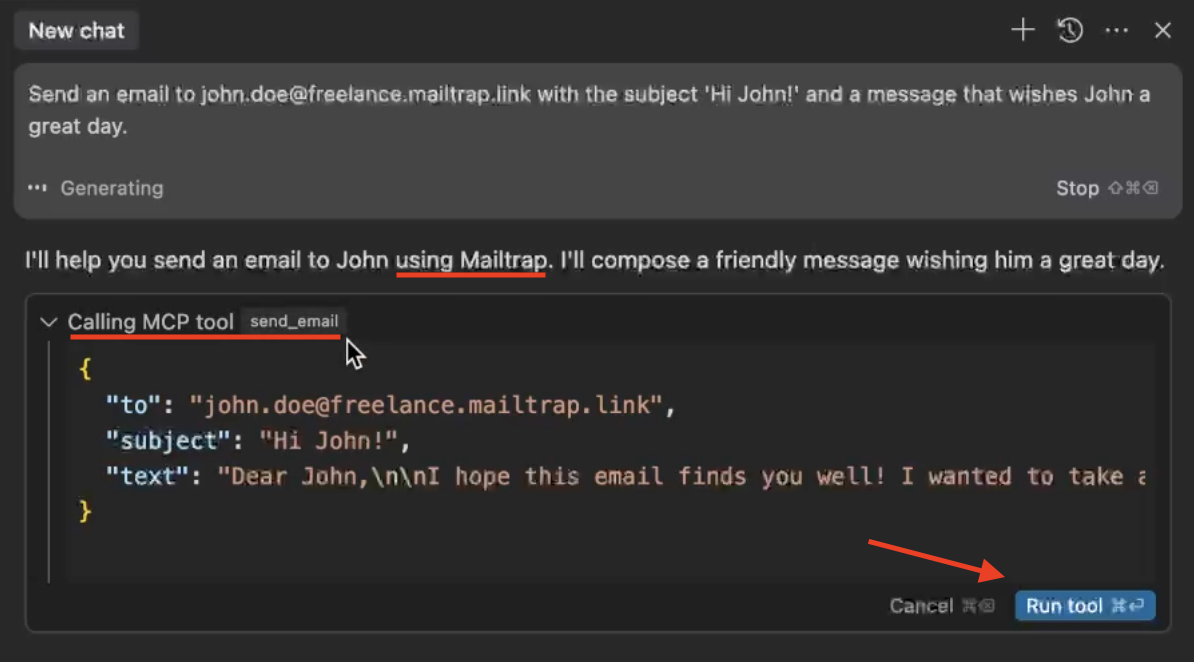Image resolution: width=1194 pixels, height=662 pixels.
Task: Open chat history clock icon
Action: (x=1070, y=31)
